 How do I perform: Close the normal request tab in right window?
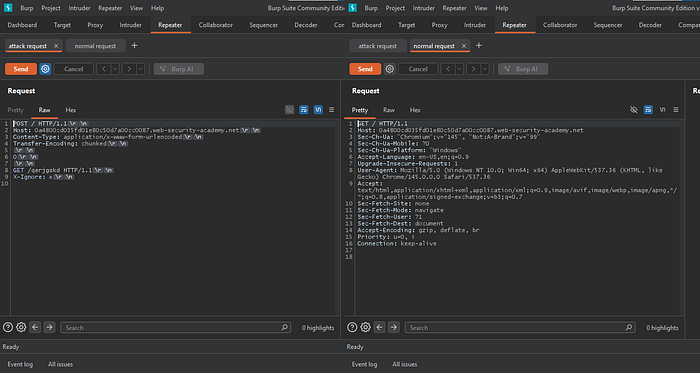(464, 46)
